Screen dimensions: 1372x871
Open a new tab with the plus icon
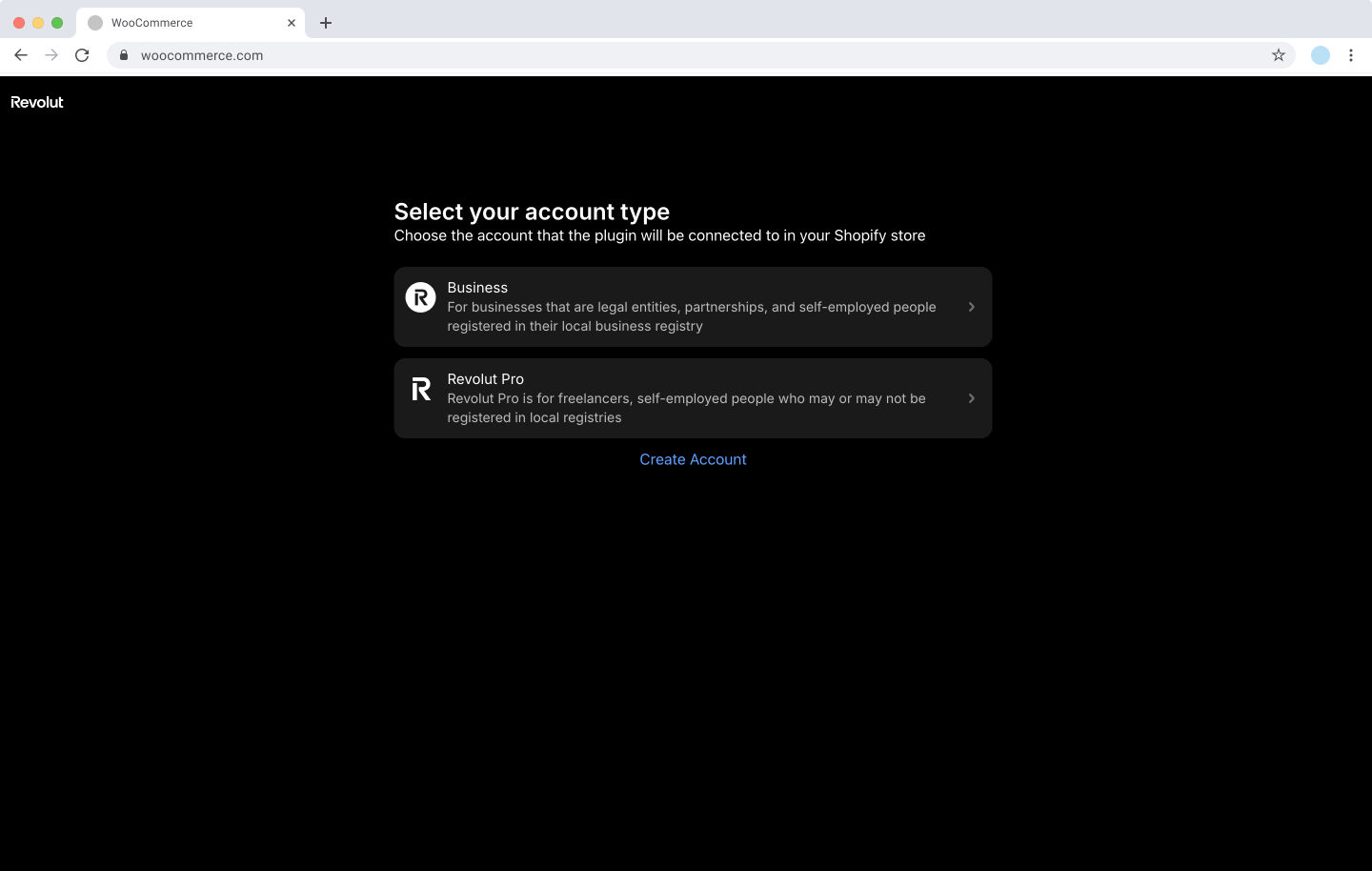pyautogui.click(x=326, y=23)
